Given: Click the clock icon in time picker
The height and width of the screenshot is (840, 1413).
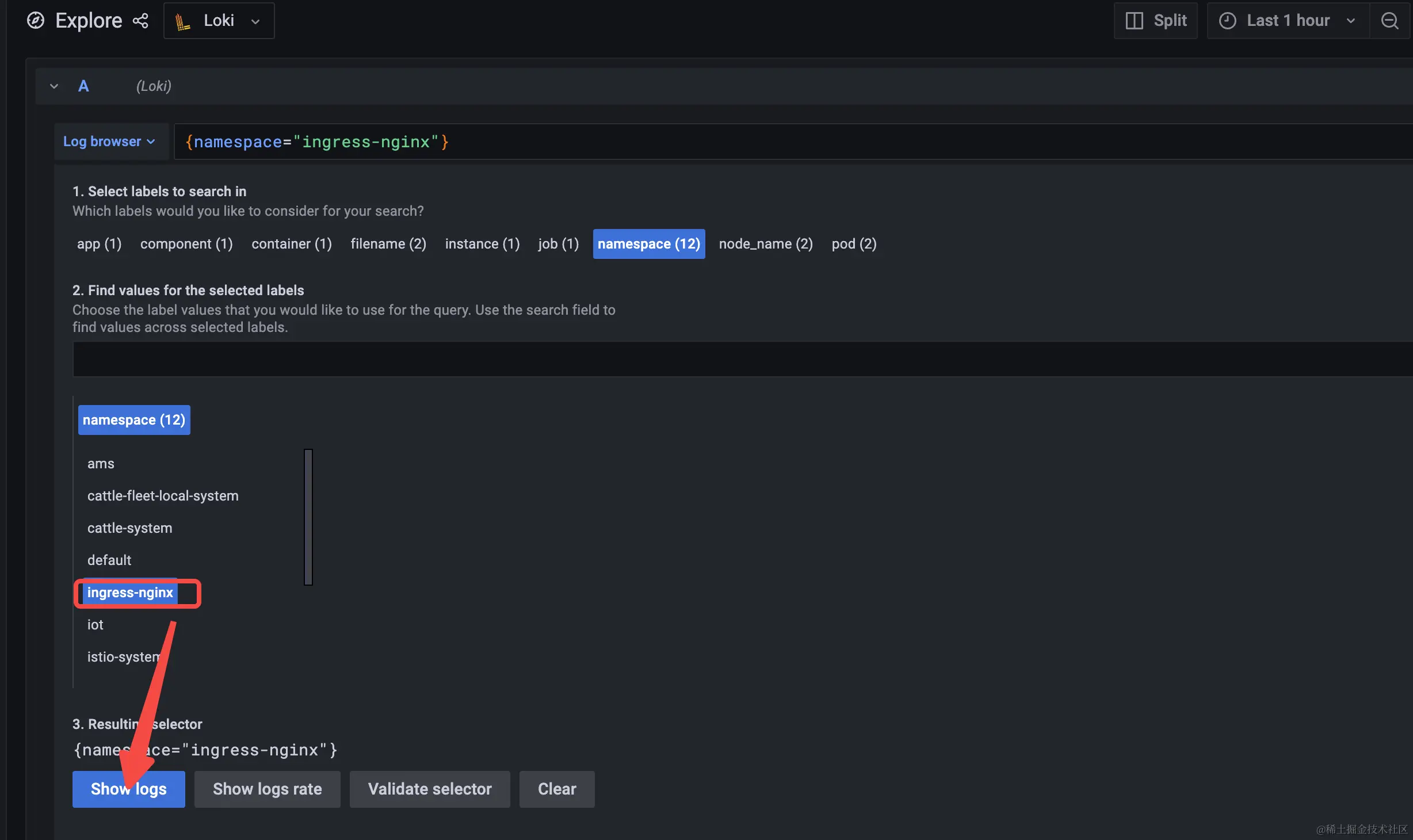Looking at the screenshot, I should (x=1228, y=21).
